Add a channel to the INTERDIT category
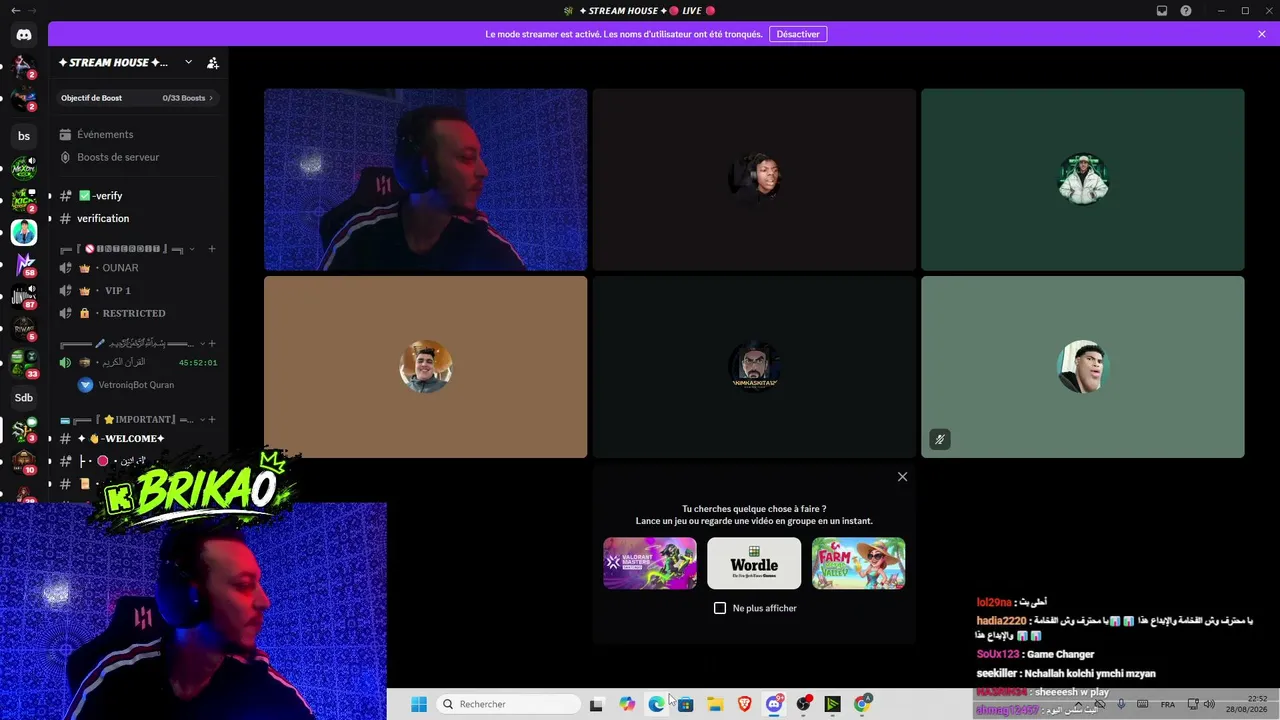The width and height of the screenshot is (1280, 720). click(x=211, y=248)
